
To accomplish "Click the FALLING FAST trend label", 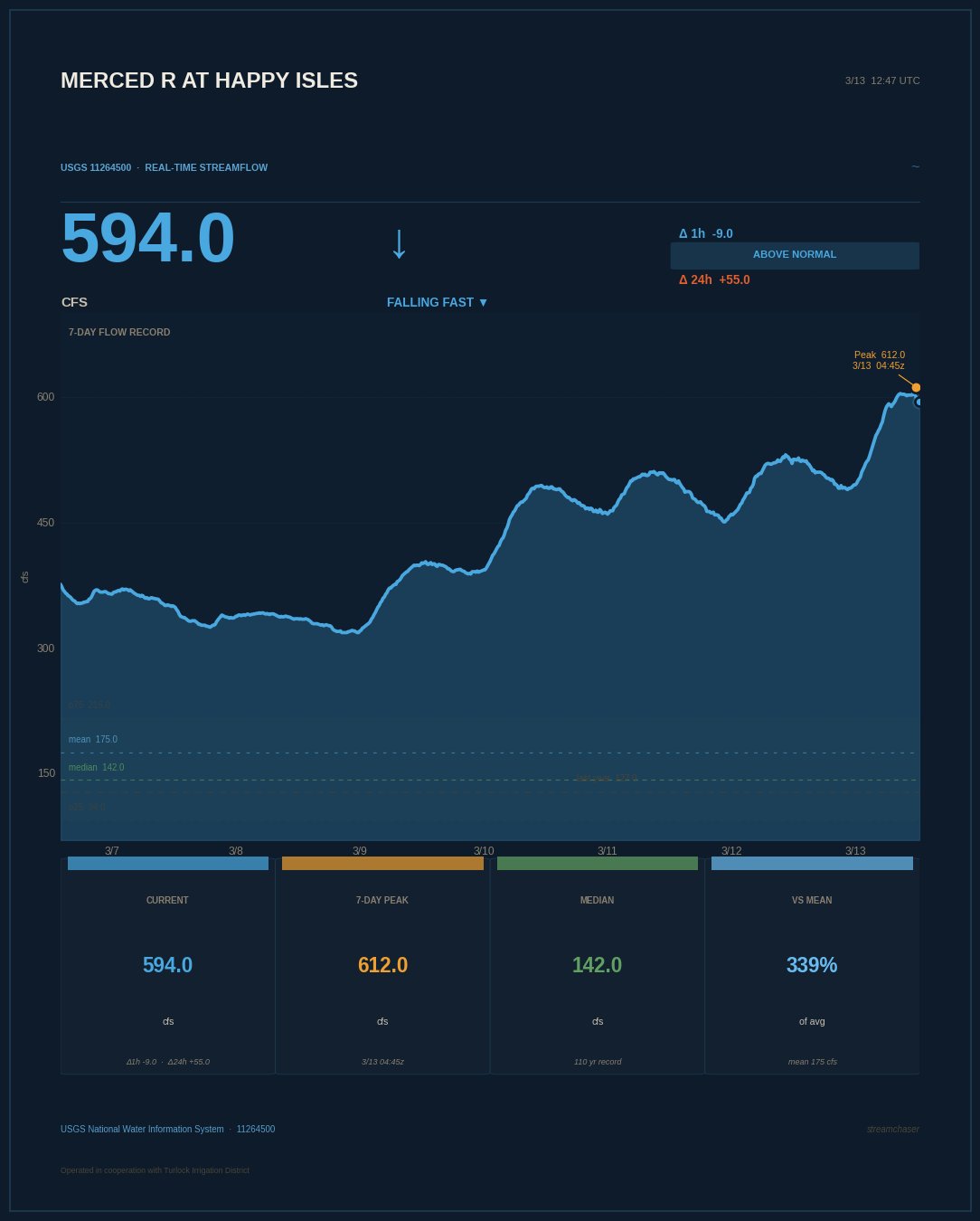I will point(438,302).
